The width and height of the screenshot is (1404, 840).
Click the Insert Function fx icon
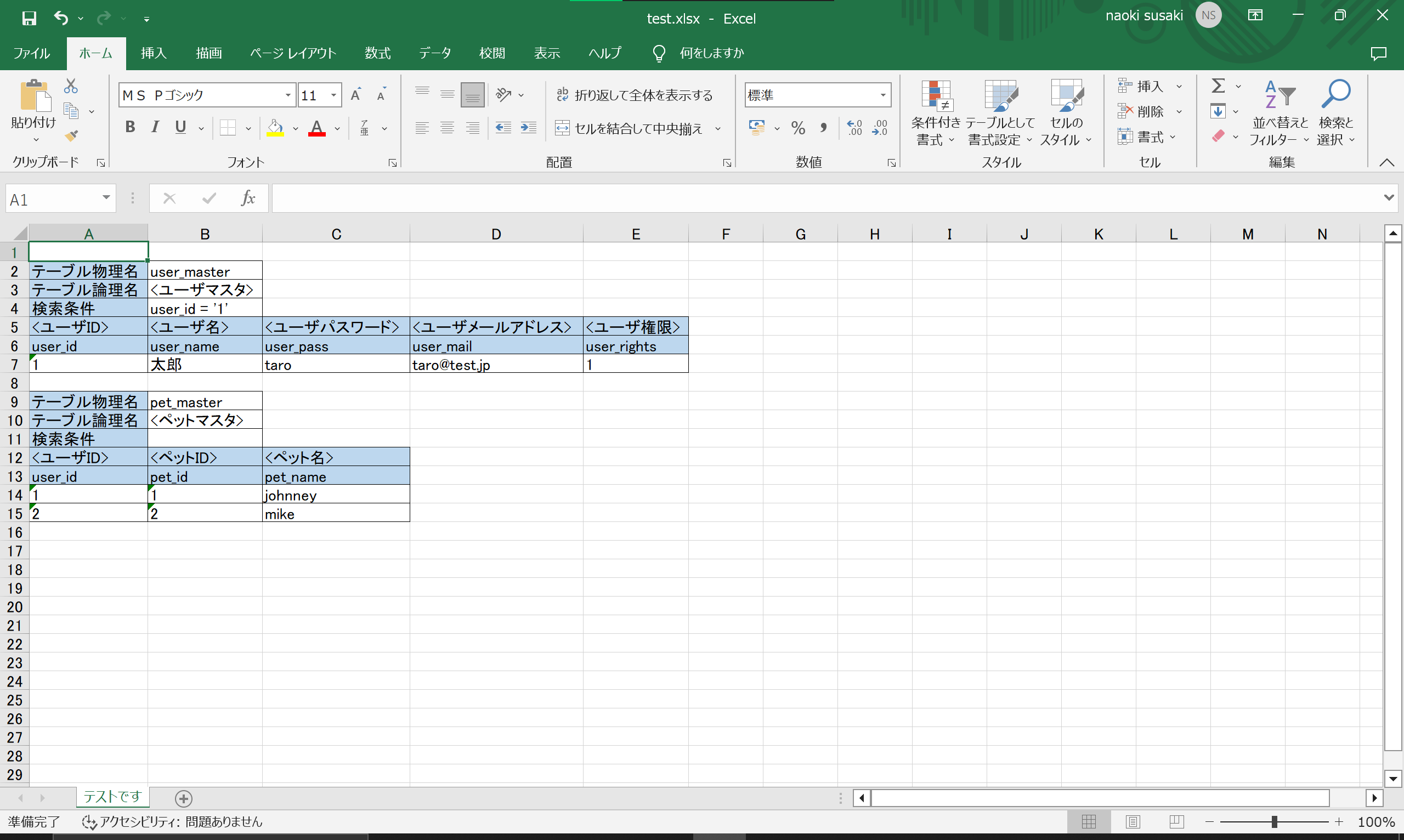click(248, 198)
